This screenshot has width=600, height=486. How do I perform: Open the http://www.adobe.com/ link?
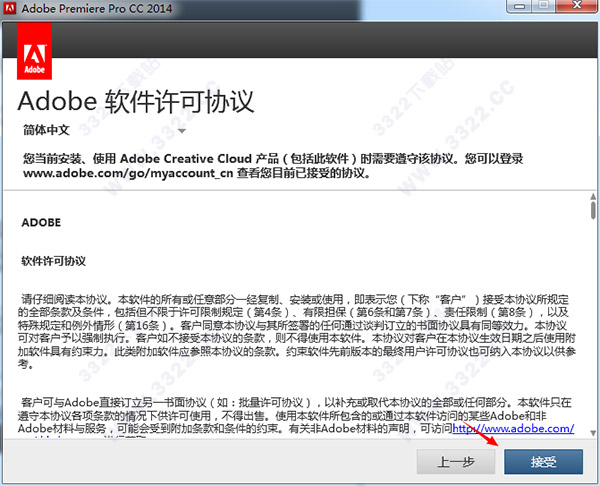[513, 428]
